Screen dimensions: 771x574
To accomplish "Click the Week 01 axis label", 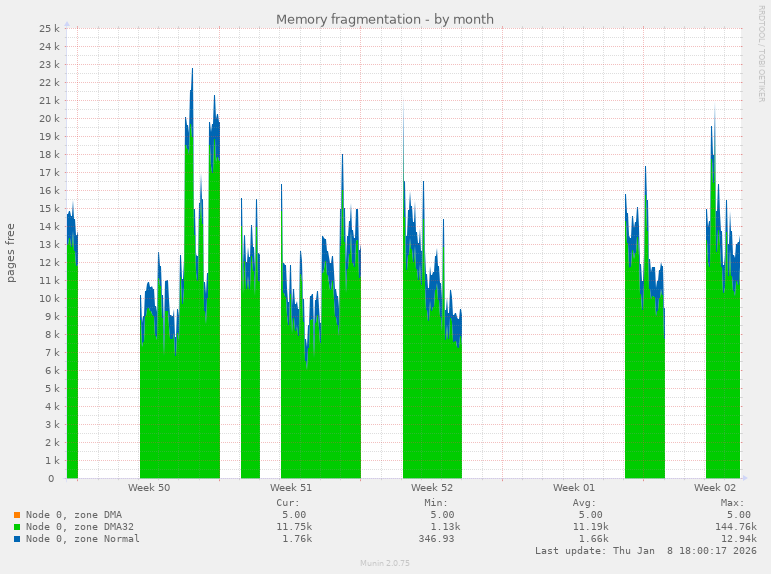I will point(573,487).
